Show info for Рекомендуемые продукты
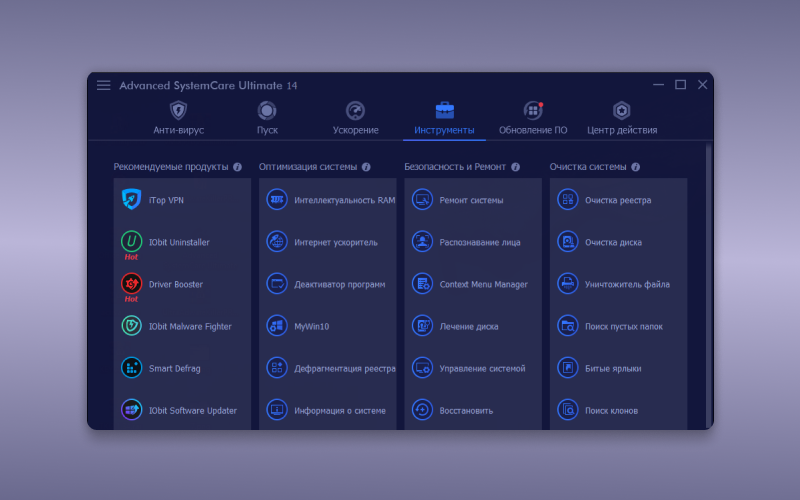This screenshot has width=800, height=500. [237, 167]
